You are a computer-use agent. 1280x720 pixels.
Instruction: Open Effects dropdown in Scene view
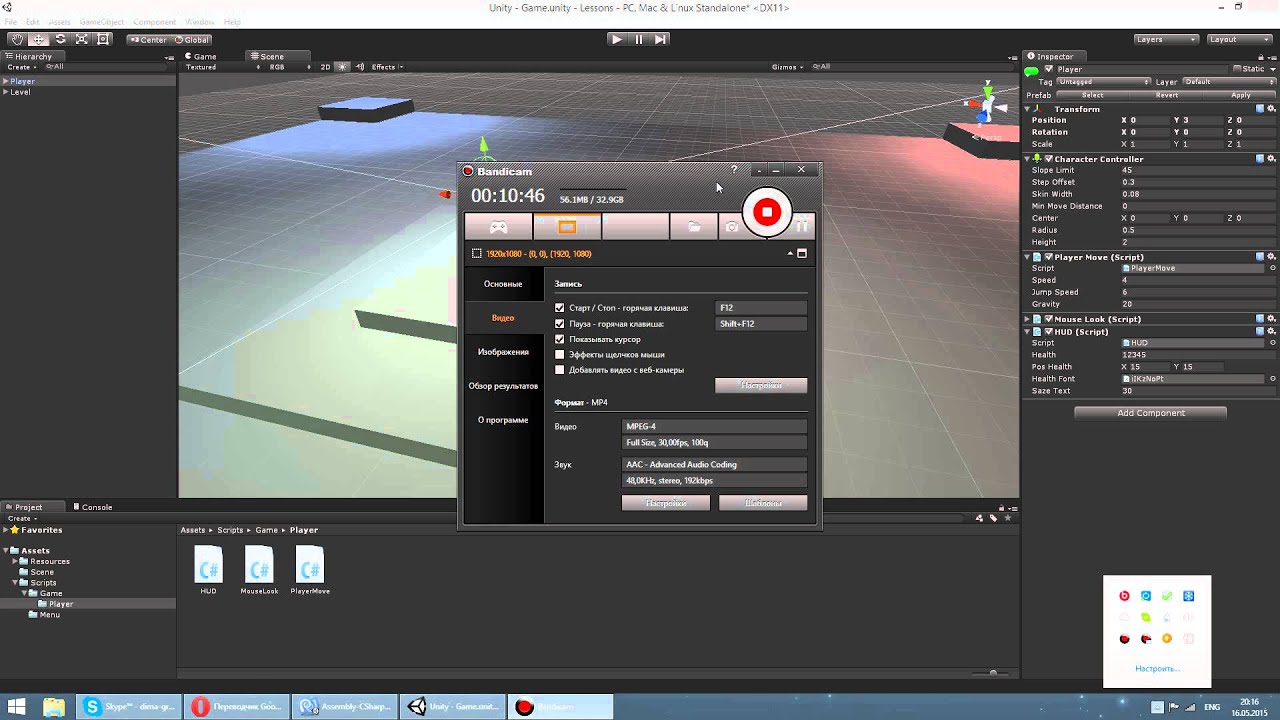point(387,67)
